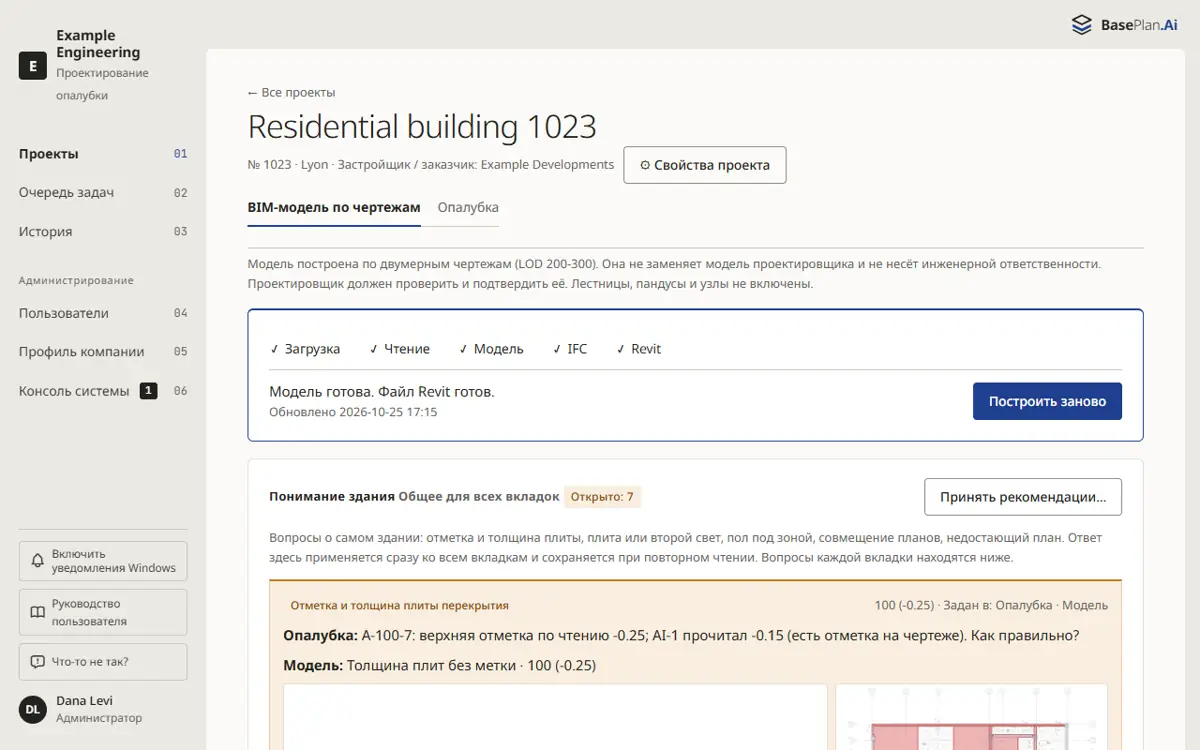Viewport: 1200px width, 750px height.
Task: Select the IFC step
Action: click(570, 349)
